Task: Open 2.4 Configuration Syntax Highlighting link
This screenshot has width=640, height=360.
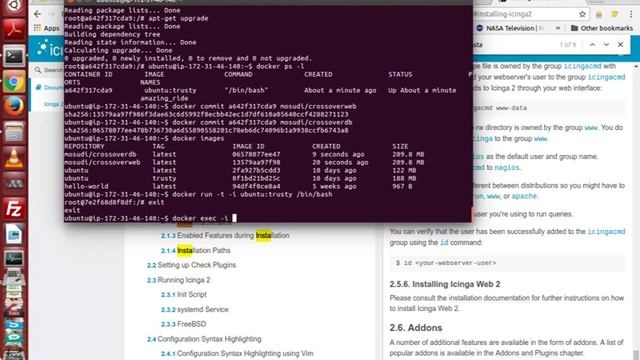Action: point(204,339)
